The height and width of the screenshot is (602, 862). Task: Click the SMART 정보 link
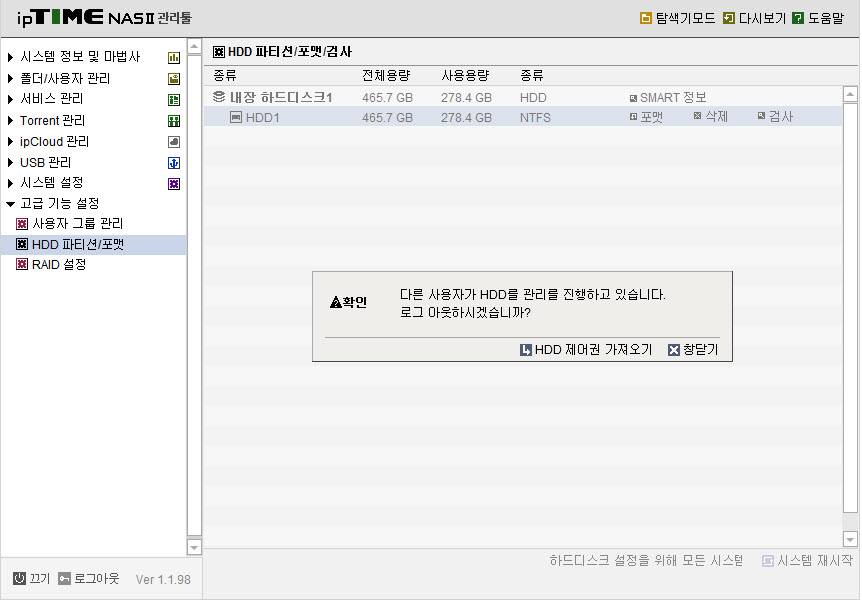[668, 97]
